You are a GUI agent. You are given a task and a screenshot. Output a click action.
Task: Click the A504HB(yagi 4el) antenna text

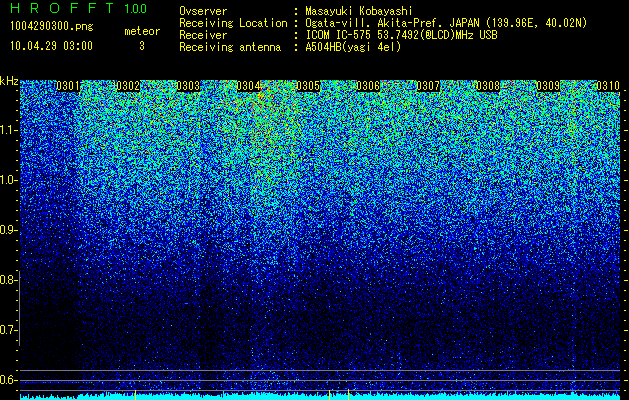(353, 47)
